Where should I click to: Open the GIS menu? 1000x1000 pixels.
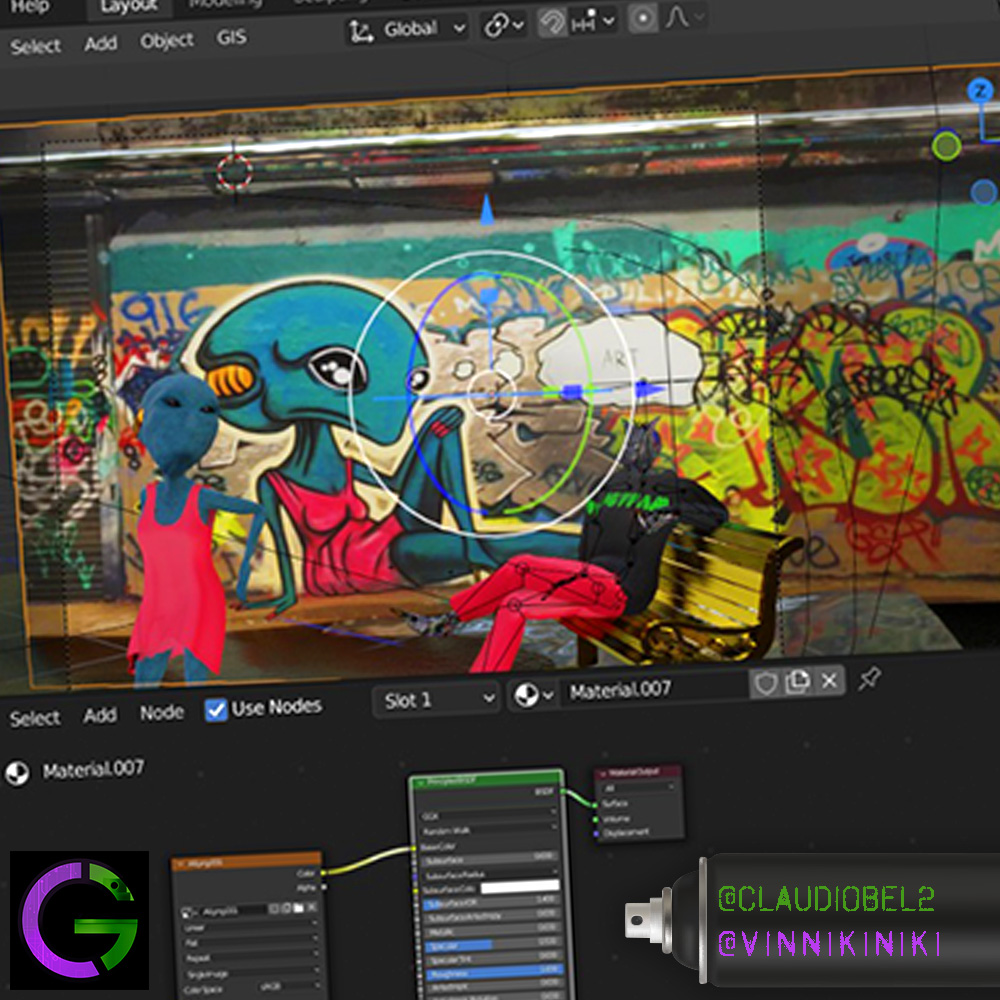point(231,38)
